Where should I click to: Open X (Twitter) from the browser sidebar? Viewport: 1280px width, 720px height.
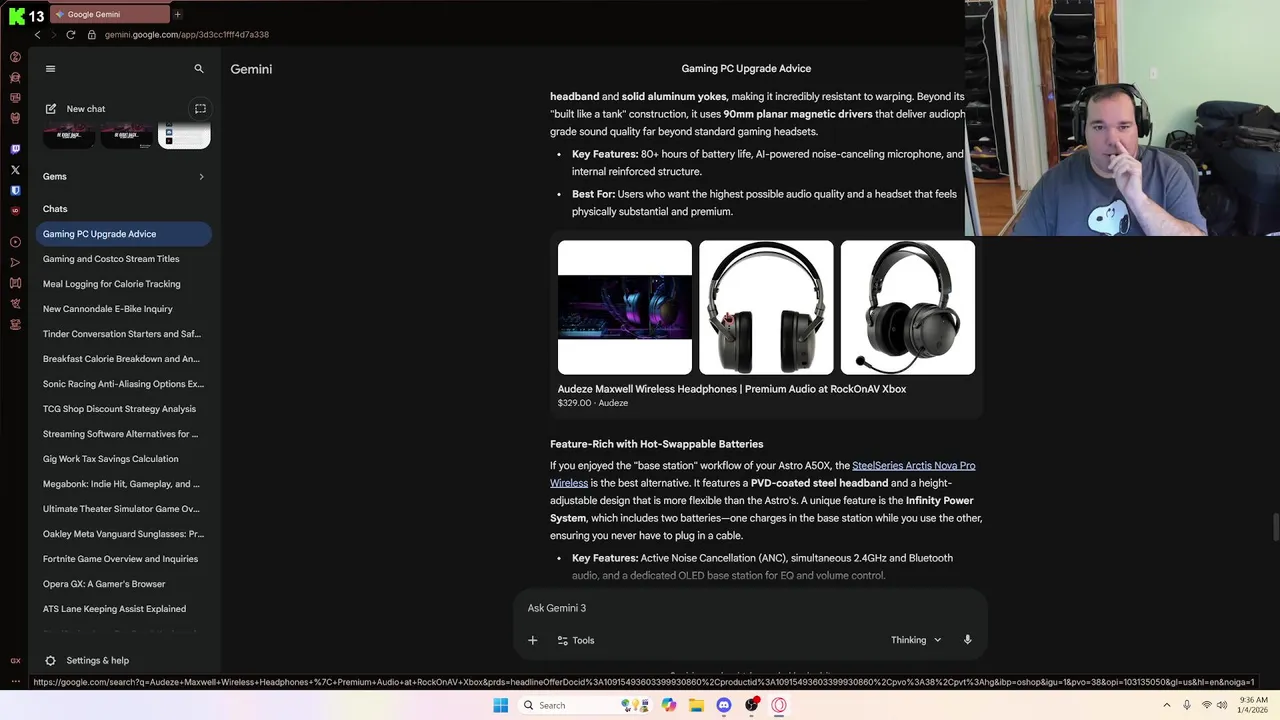coord(15,170)
